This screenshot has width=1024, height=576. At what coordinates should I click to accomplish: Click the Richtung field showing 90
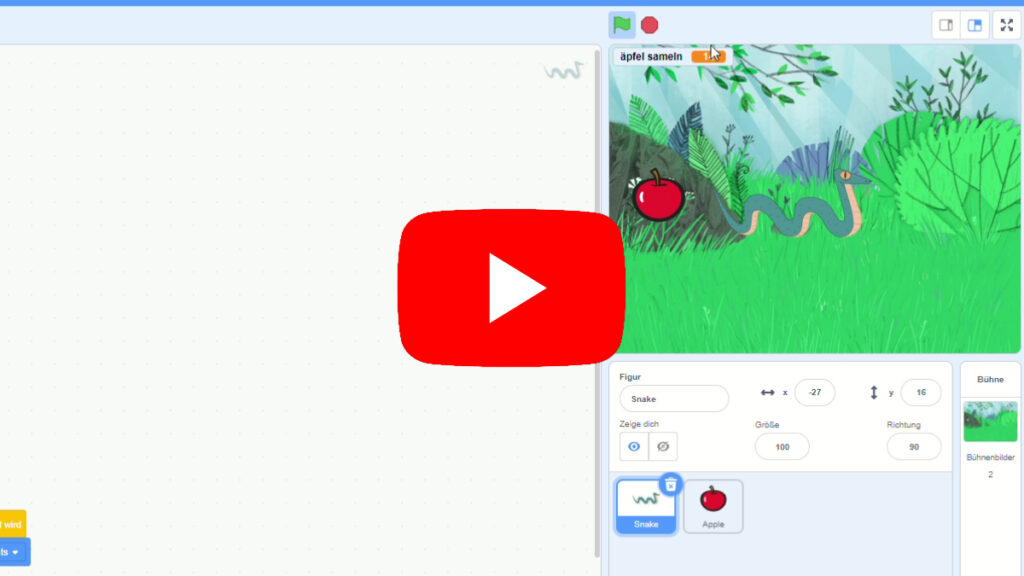913,446
